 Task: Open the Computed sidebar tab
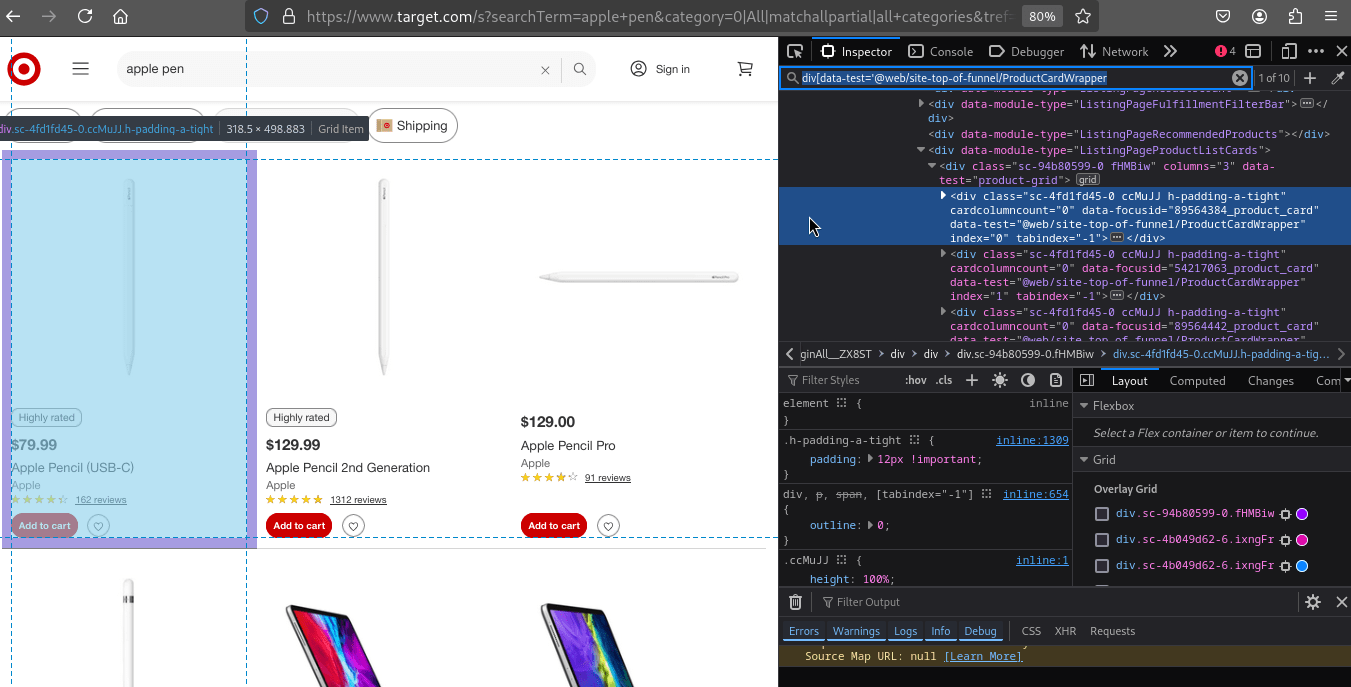(x=1197, y=380)
